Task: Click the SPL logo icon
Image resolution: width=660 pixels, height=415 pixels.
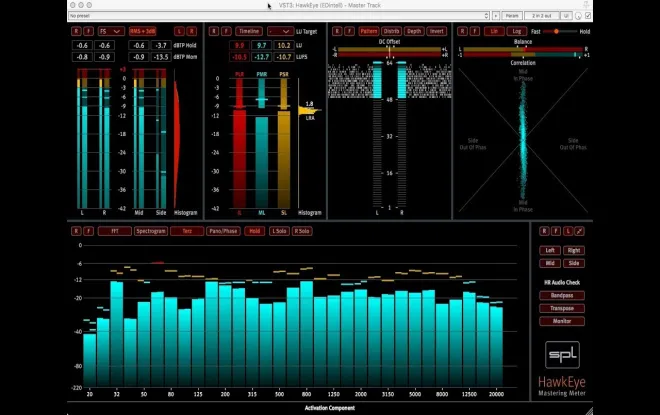Action: [562, 354]
